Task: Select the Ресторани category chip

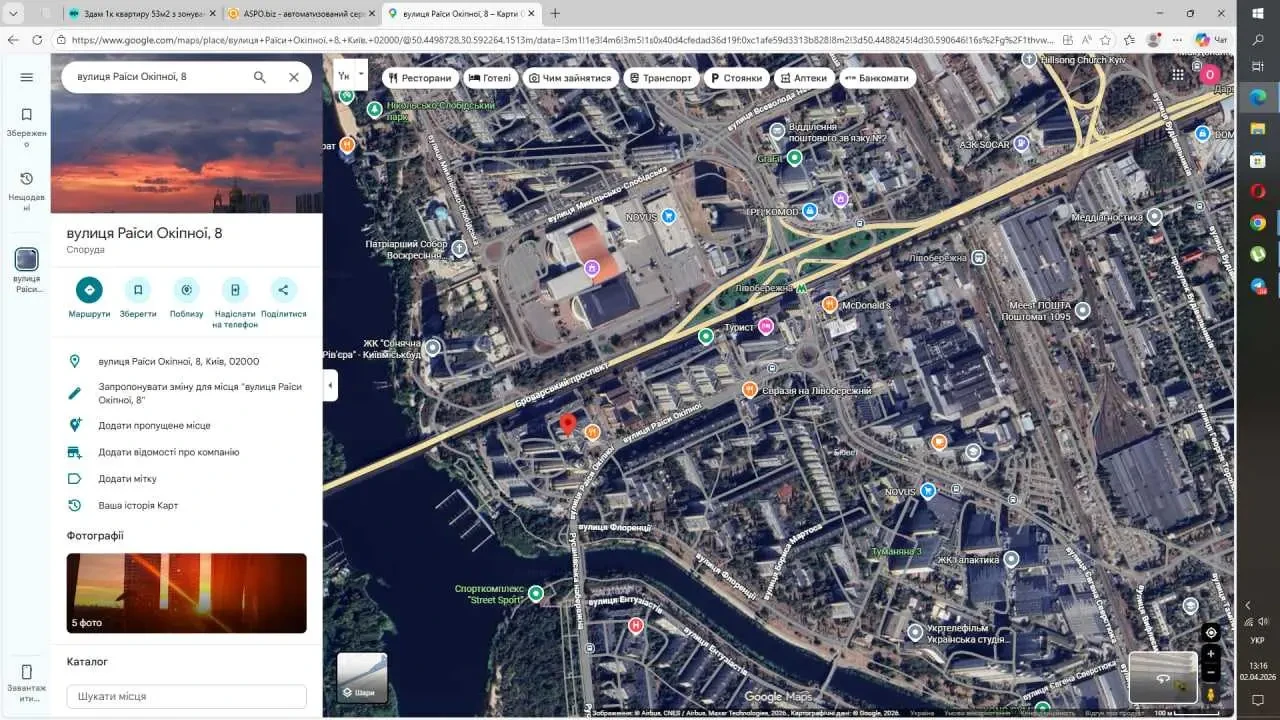Action: click(x=420, y=78)
